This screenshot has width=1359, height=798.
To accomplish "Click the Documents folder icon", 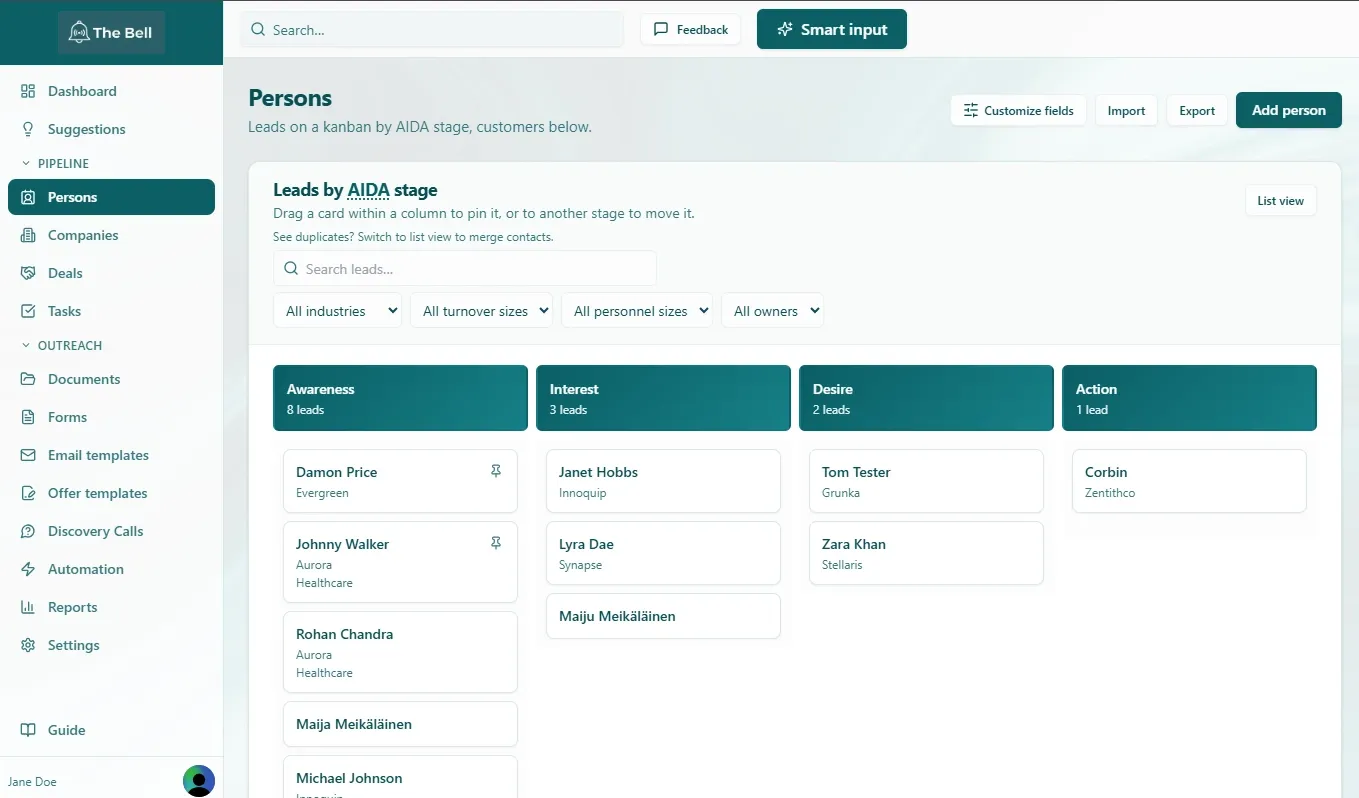I will (28, 379).
